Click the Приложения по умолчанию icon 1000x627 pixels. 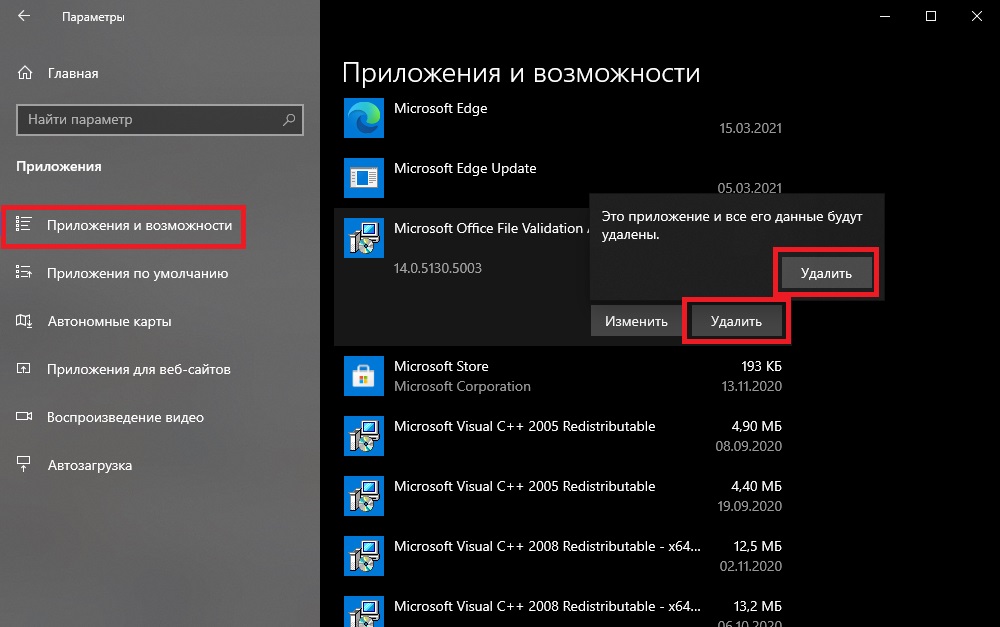[x=24, y=272]
